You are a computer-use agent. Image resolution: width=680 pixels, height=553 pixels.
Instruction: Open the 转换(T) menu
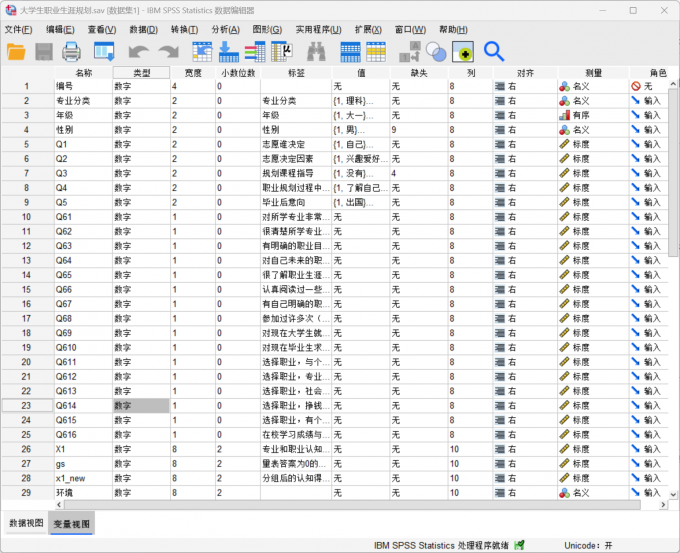(x=184, y=29)
